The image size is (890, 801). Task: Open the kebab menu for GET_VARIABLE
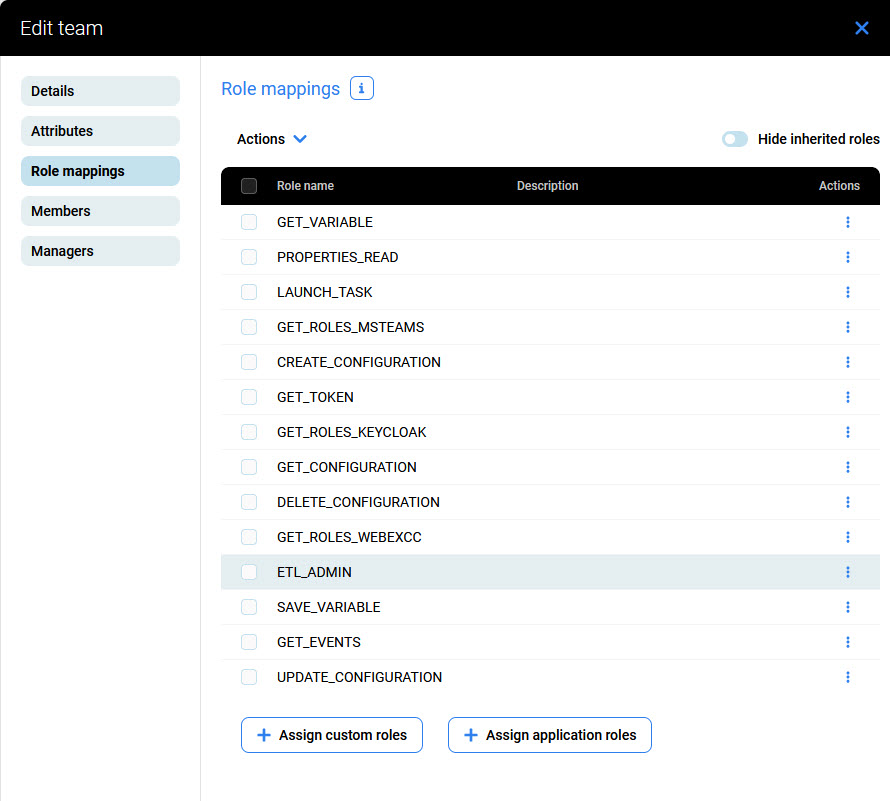pyautogui.click(x=847, y=222)
